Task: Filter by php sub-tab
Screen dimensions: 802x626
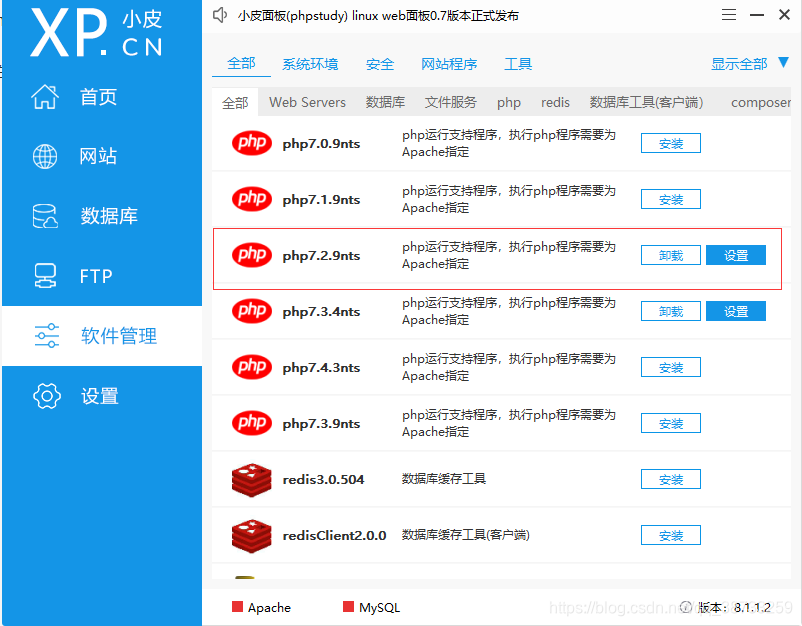Action: click(x=509, y=103)
